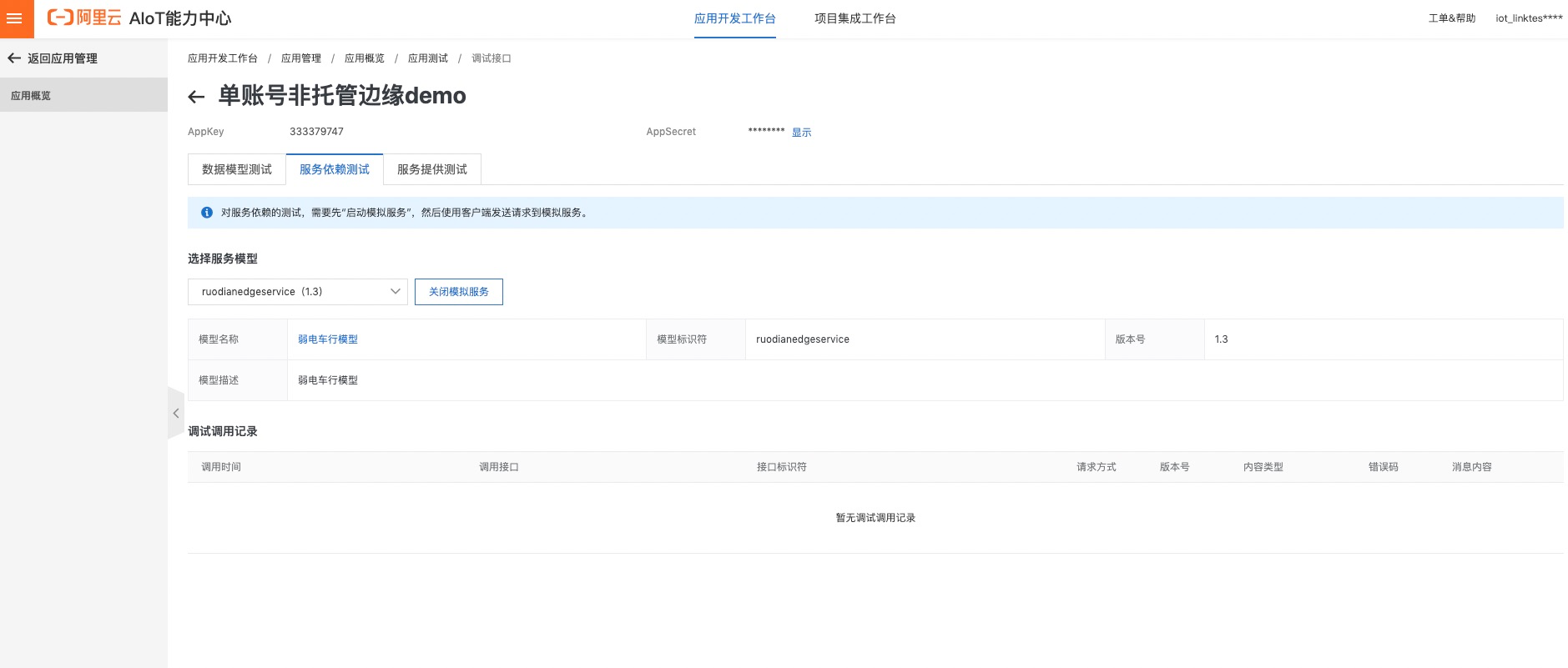Click 版本号 column header in call records table

(1175, 467)
